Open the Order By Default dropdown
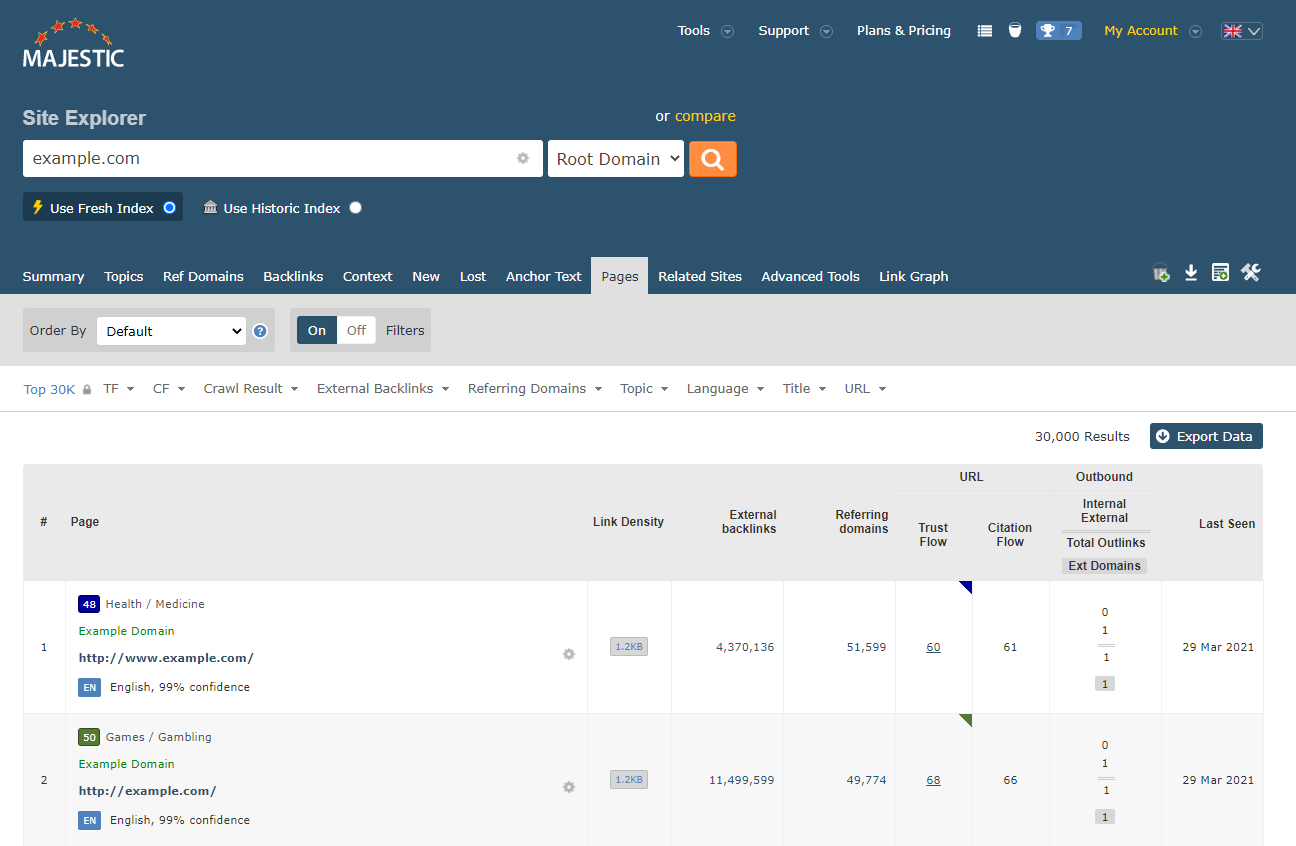The height and width of the screenshot is (846, 1296). click(x=171, y=331)
